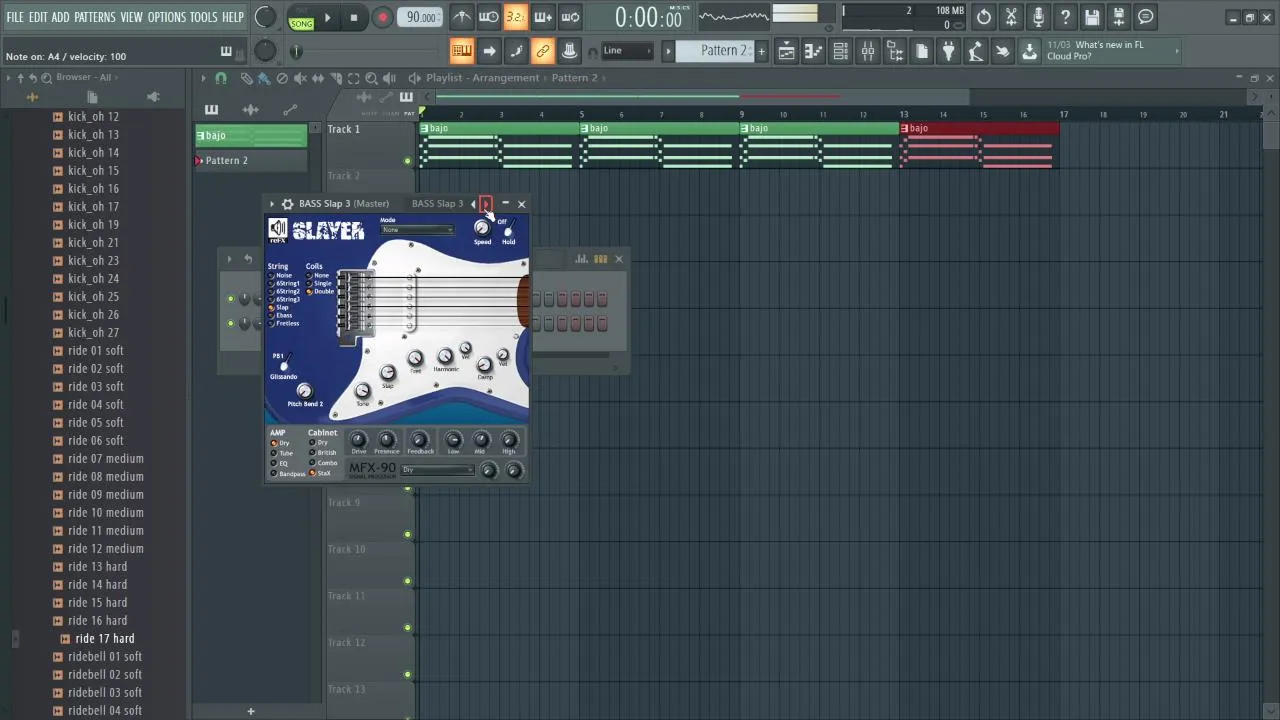The image size is (1280, 720).
Task: Open the ADD menu
Action: (x=61, y=17)
